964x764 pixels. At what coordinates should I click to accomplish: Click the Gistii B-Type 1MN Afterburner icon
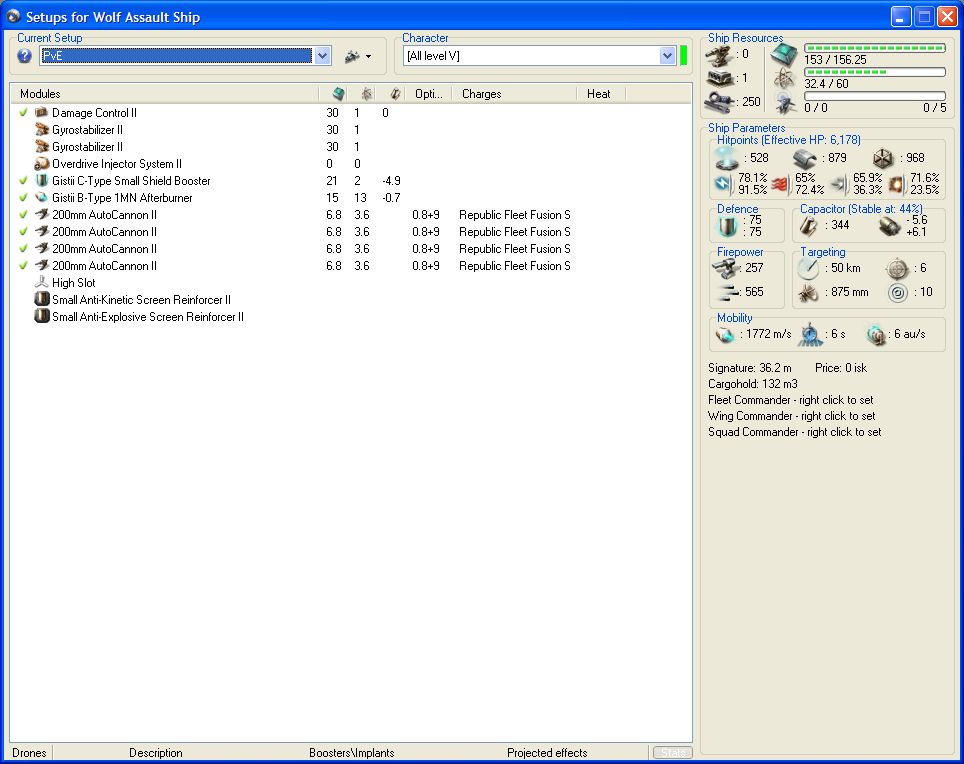pos(41,198)
